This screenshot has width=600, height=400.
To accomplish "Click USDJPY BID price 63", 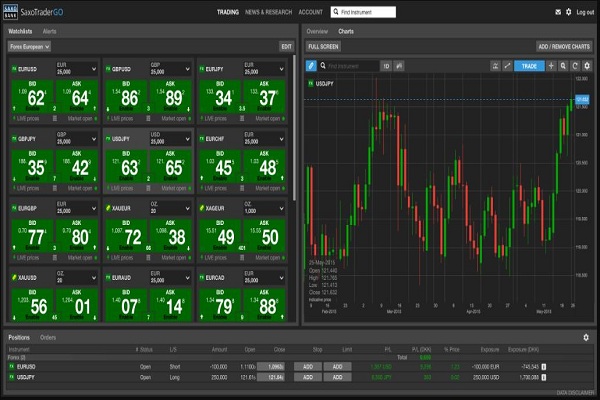I will [x=126, y=166].
